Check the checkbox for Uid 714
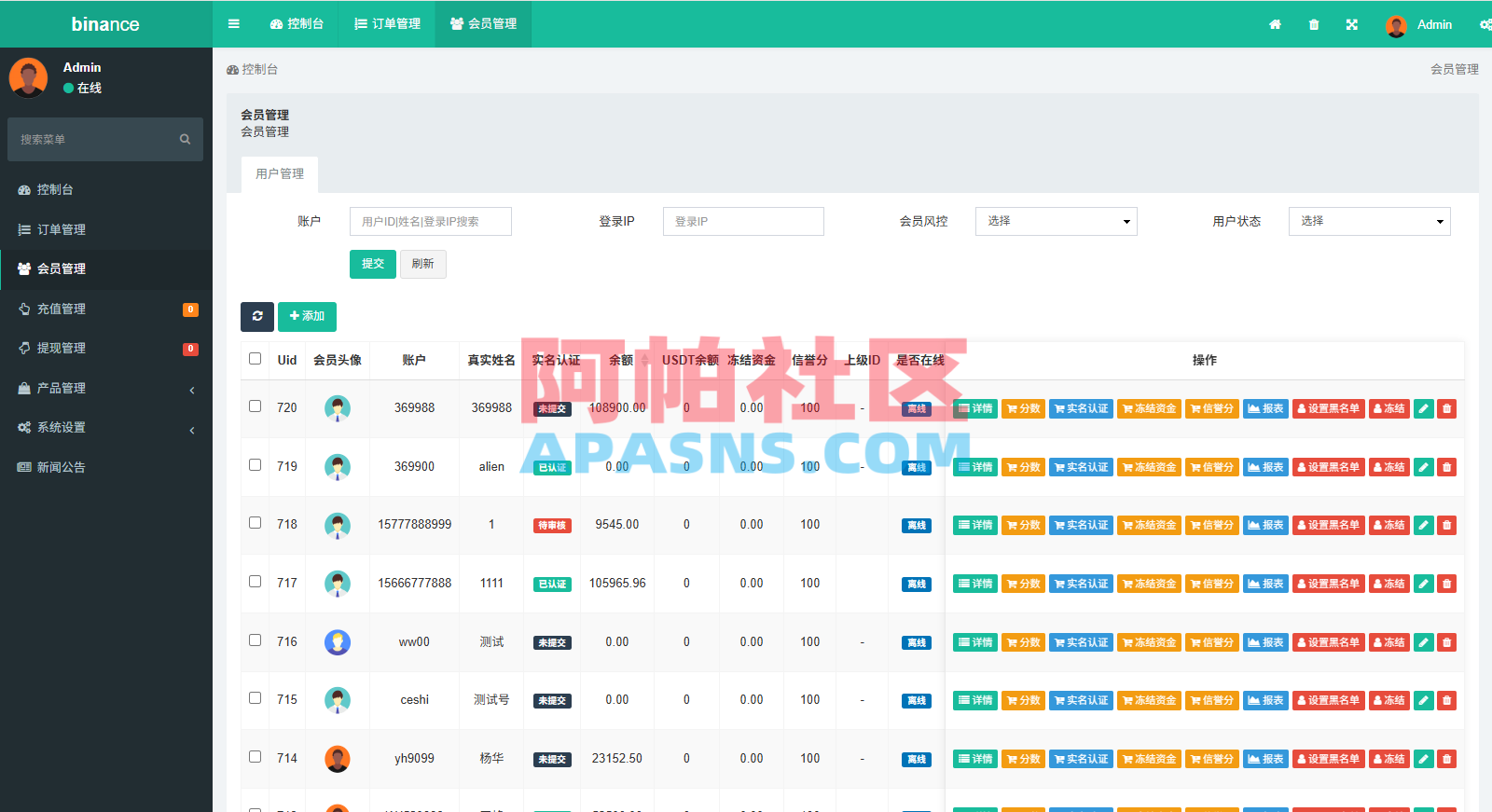This screenshot has width=1492, height=812. pyautogui.click(x=256, y=757)
